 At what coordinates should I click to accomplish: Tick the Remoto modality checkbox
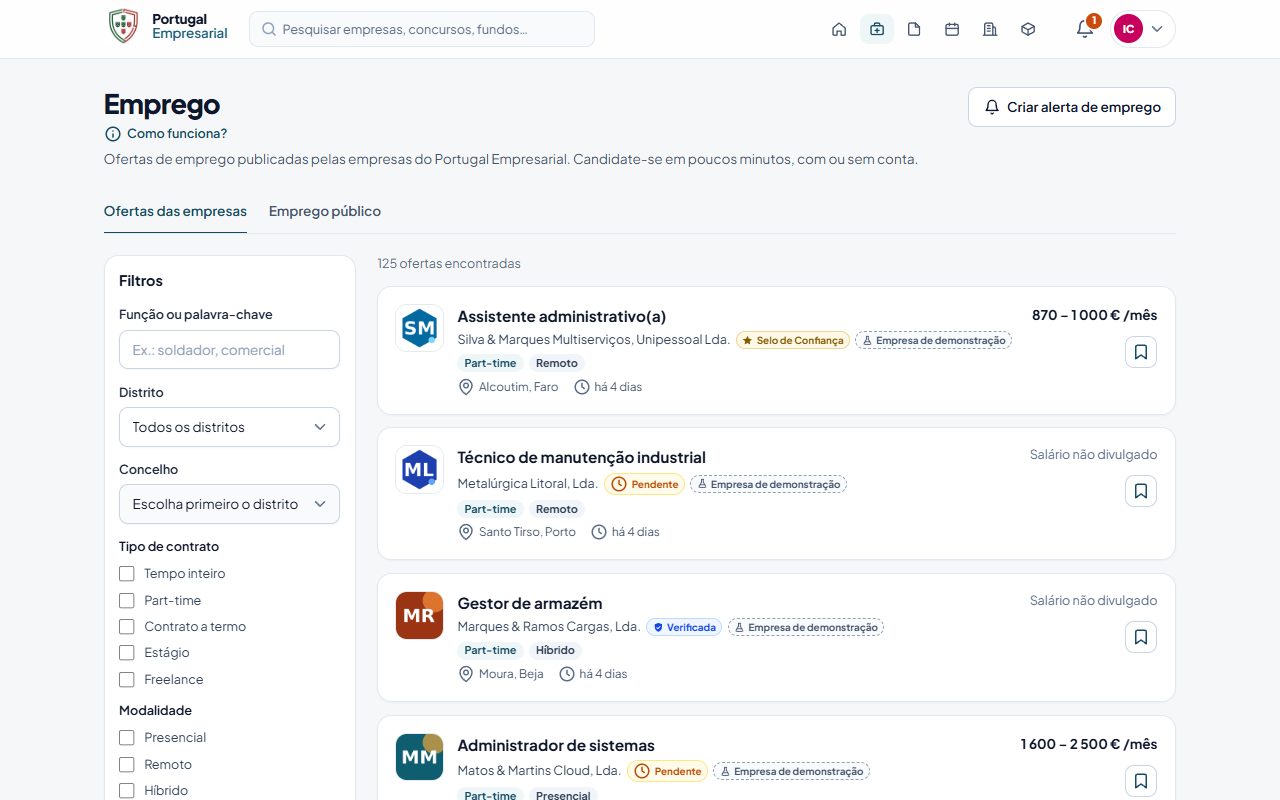pos(127,765)
